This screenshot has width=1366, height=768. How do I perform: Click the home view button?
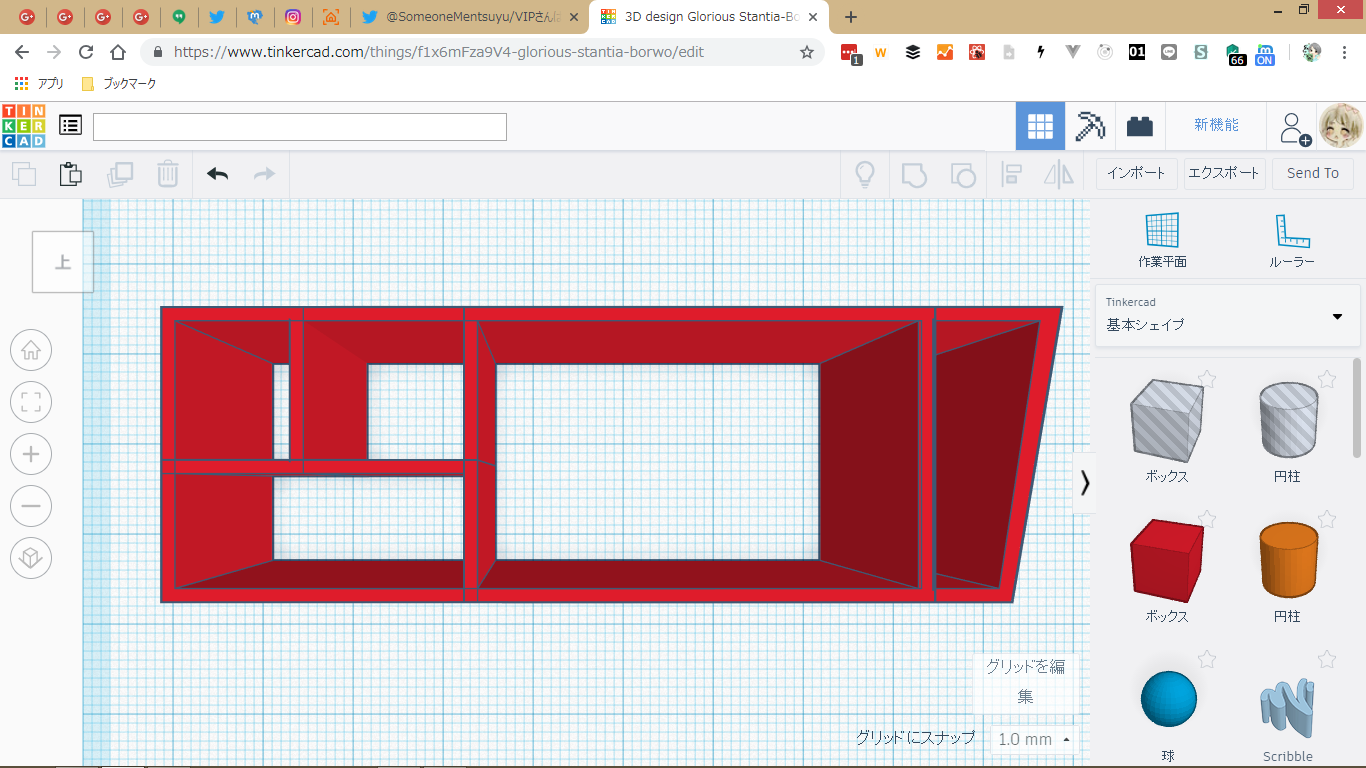coord(31,351)
